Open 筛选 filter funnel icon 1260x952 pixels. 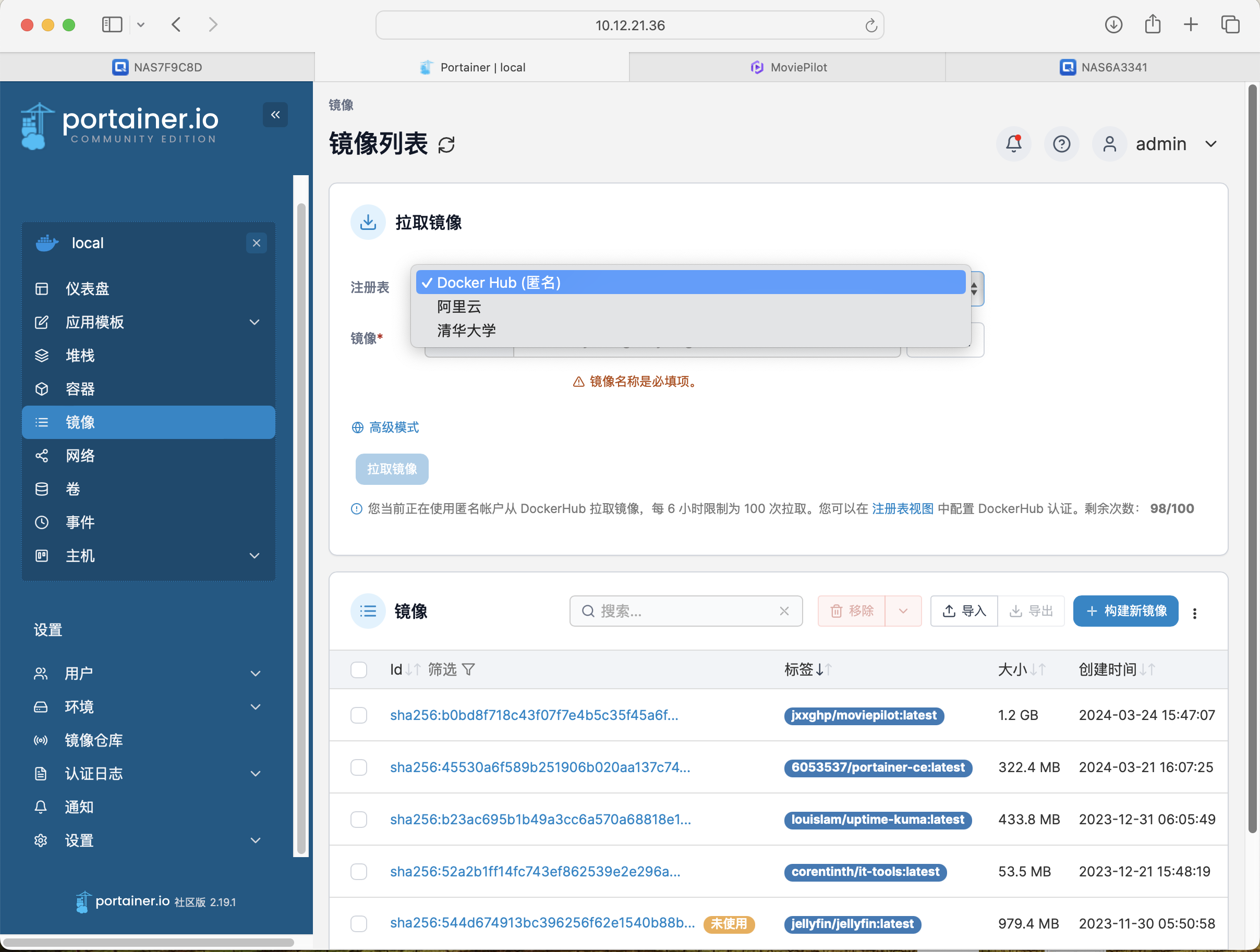(468, 669)
